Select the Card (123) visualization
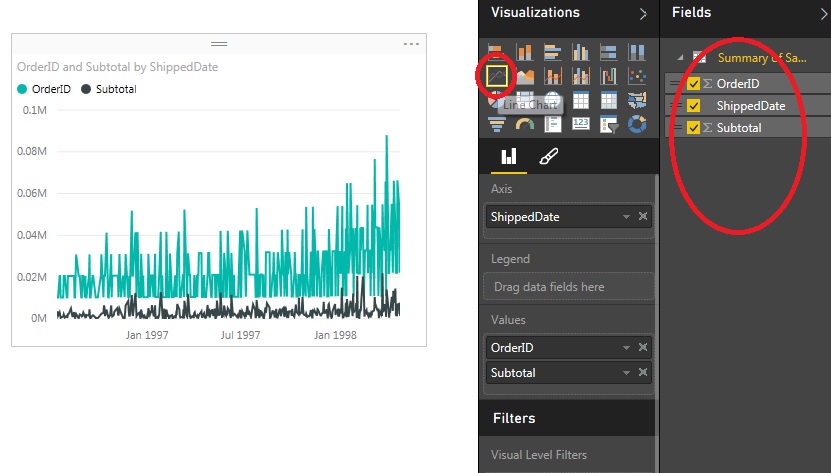This screenshot has width=831, height=473. click(581, 124)
